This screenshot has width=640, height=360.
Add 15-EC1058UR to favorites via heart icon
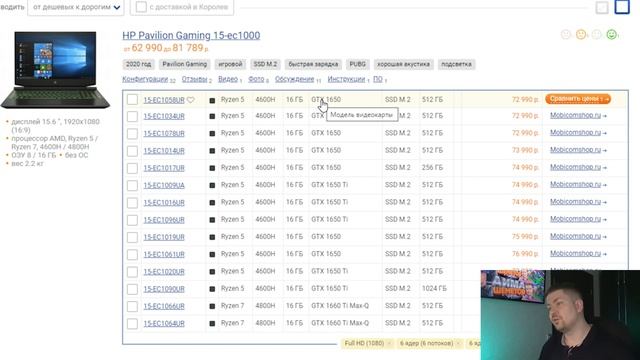[x=191, y=100]
